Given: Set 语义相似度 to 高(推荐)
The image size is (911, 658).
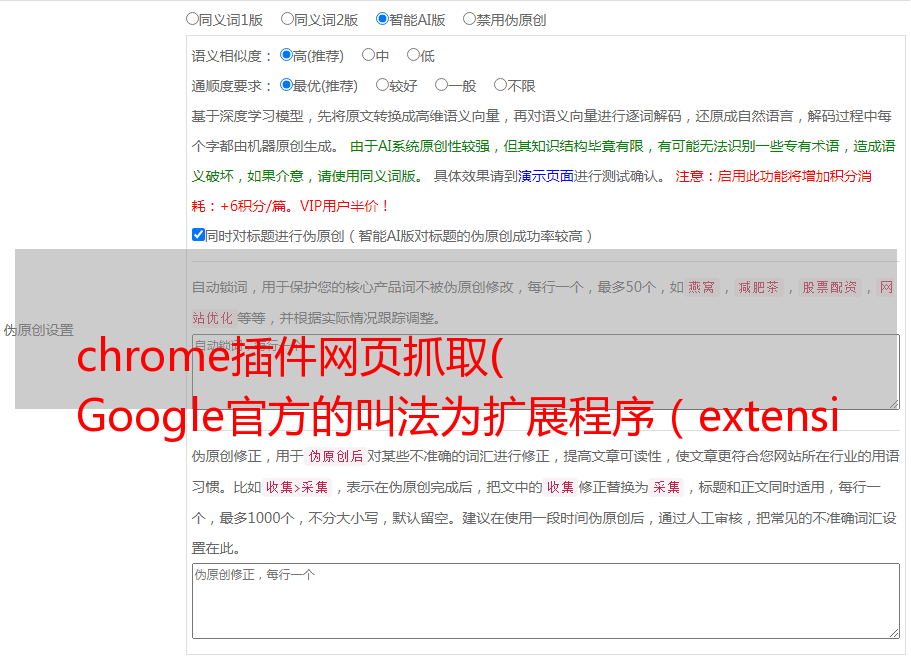Looking at the screenshot, I should pyautogui.click(x=286, y=55).
